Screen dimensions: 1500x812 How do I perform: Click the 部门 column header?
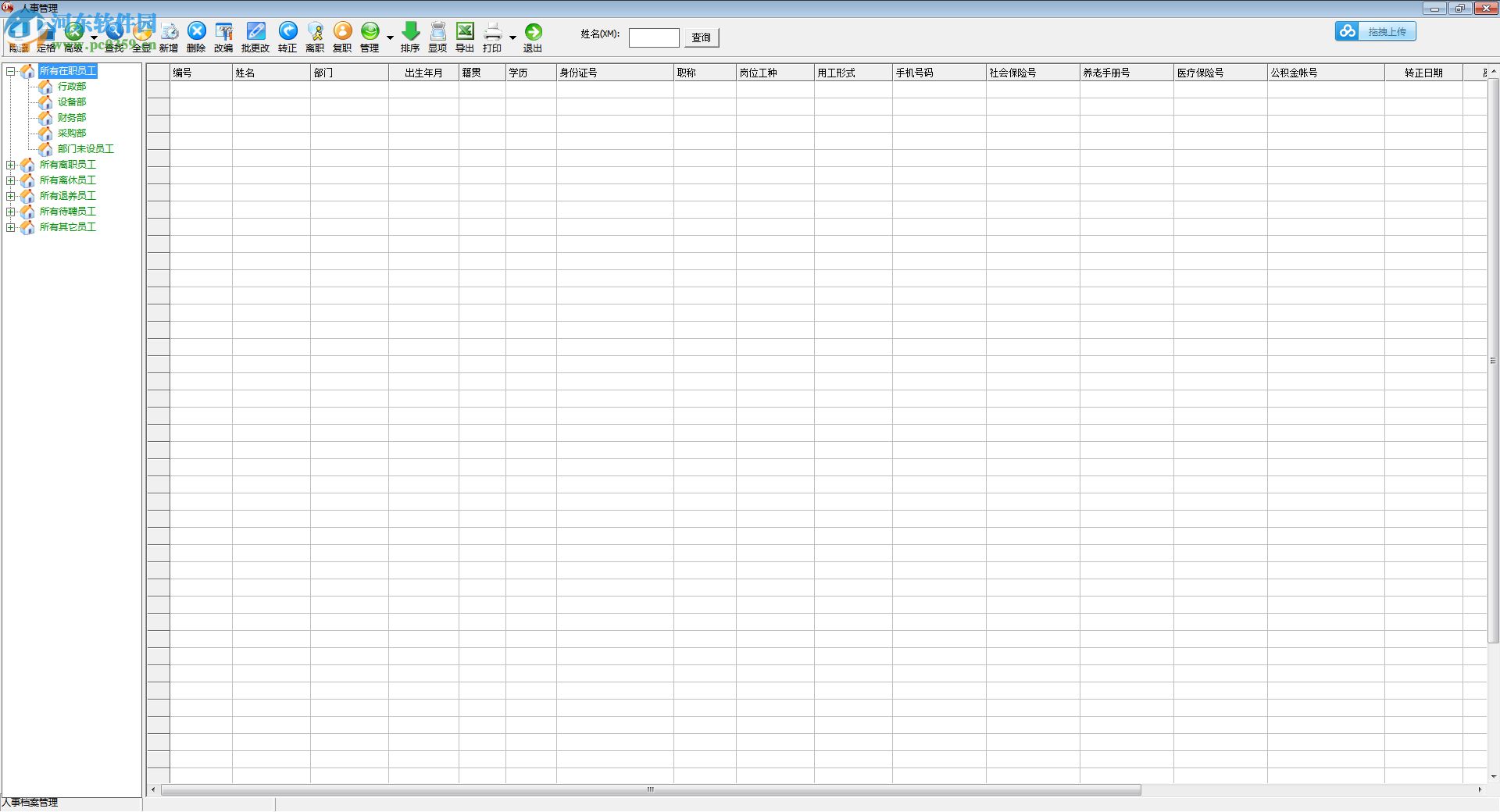[349, 73]
